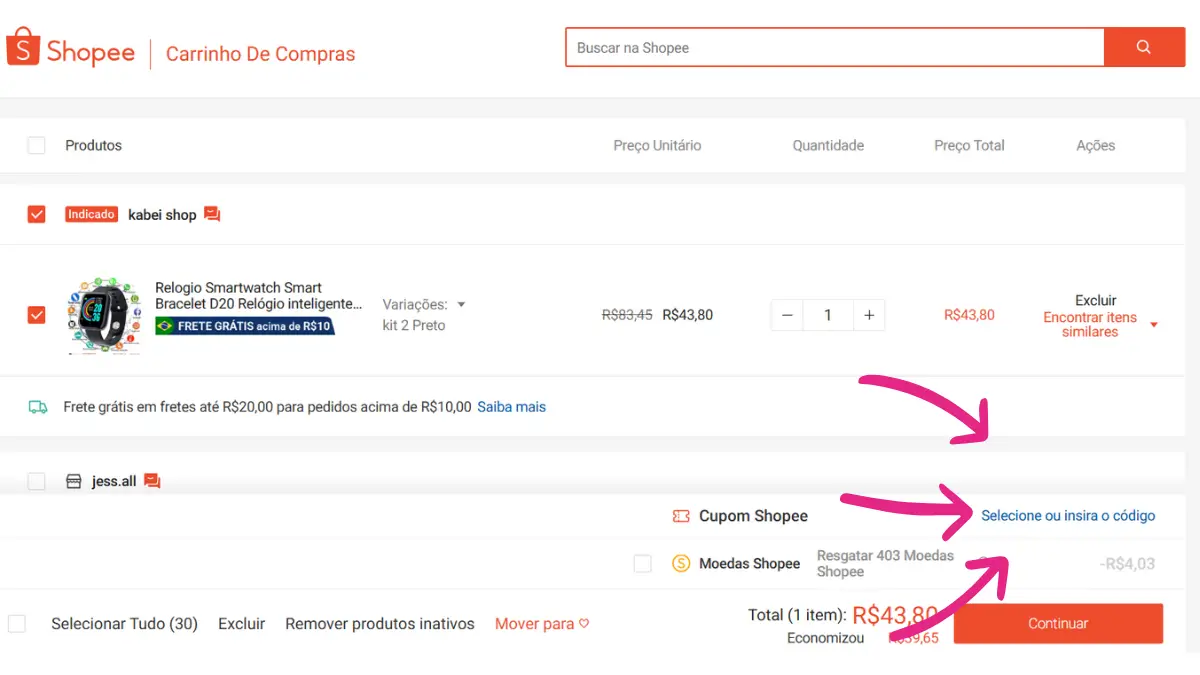Viewport: 1200px width, 675px height.
Task: Check the jess.all shop checkbox
Action: (36, 481)
